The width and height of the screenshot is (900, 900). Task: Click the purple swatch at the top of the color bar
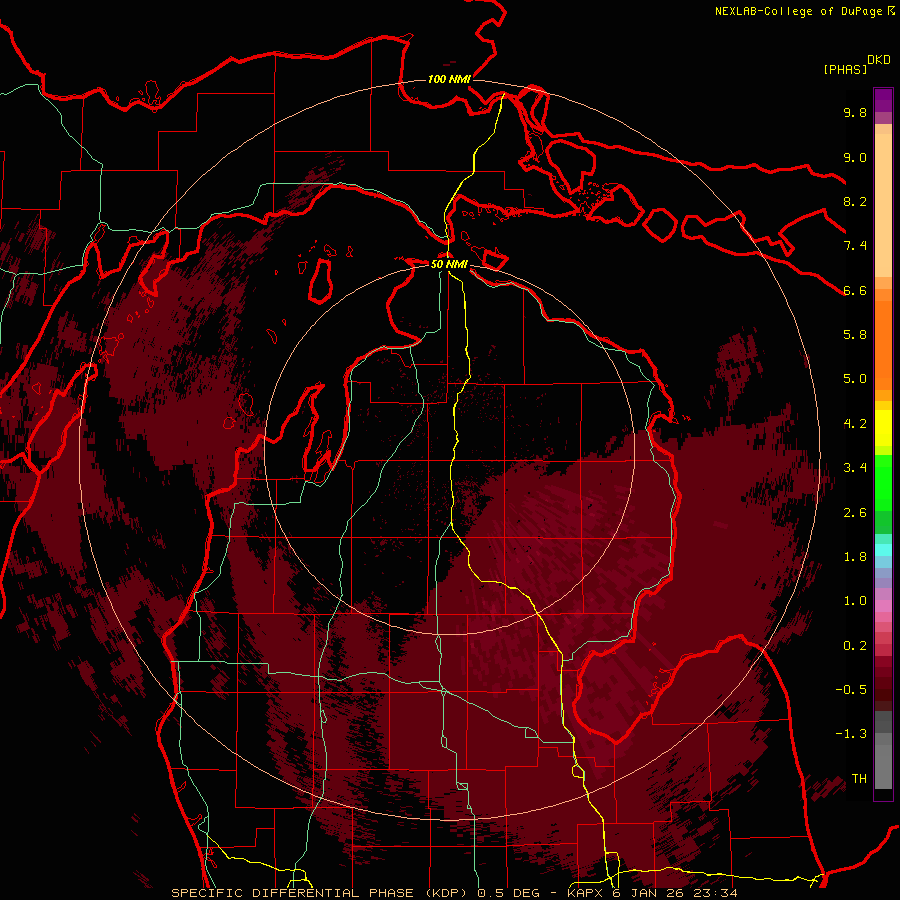[883, 100]
